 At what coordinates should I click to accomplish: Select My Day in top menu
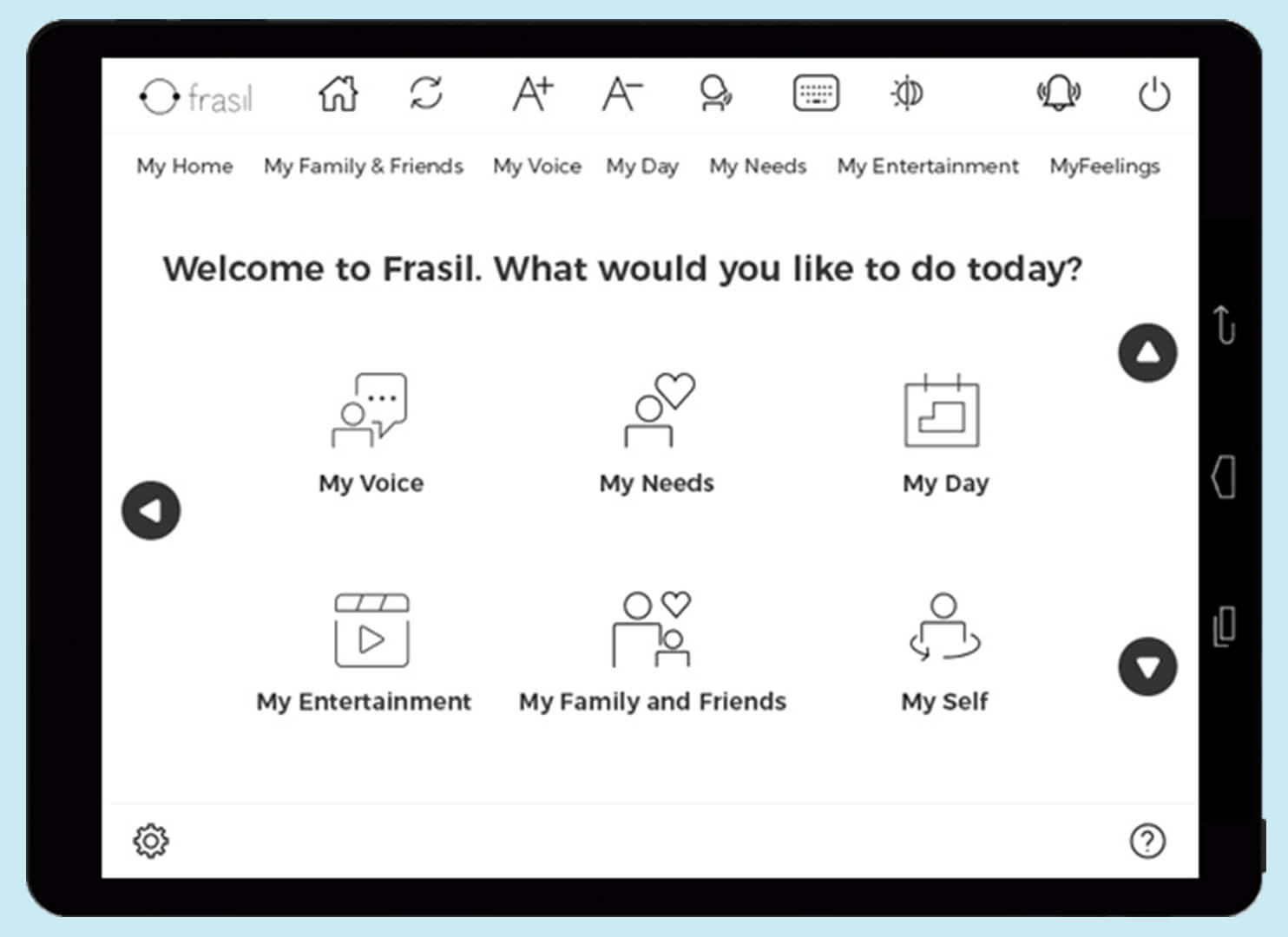[642, 166]
